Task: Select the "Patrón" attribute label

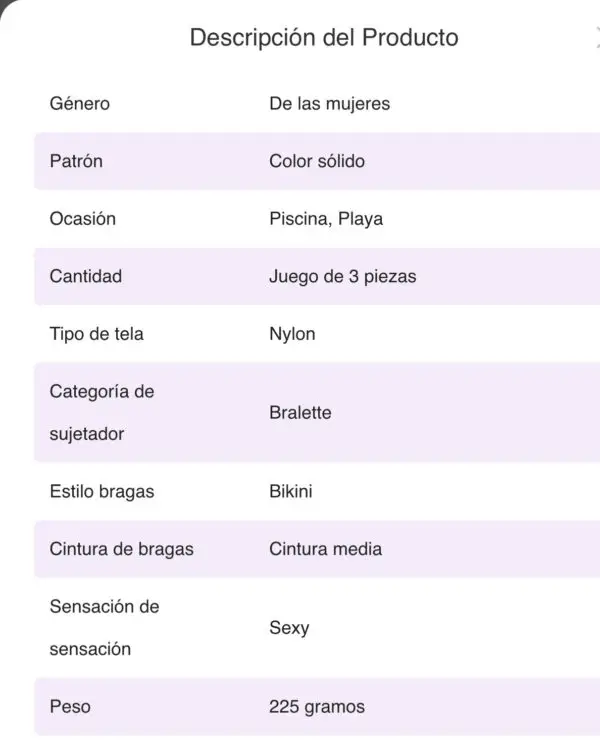Action: 76,160
